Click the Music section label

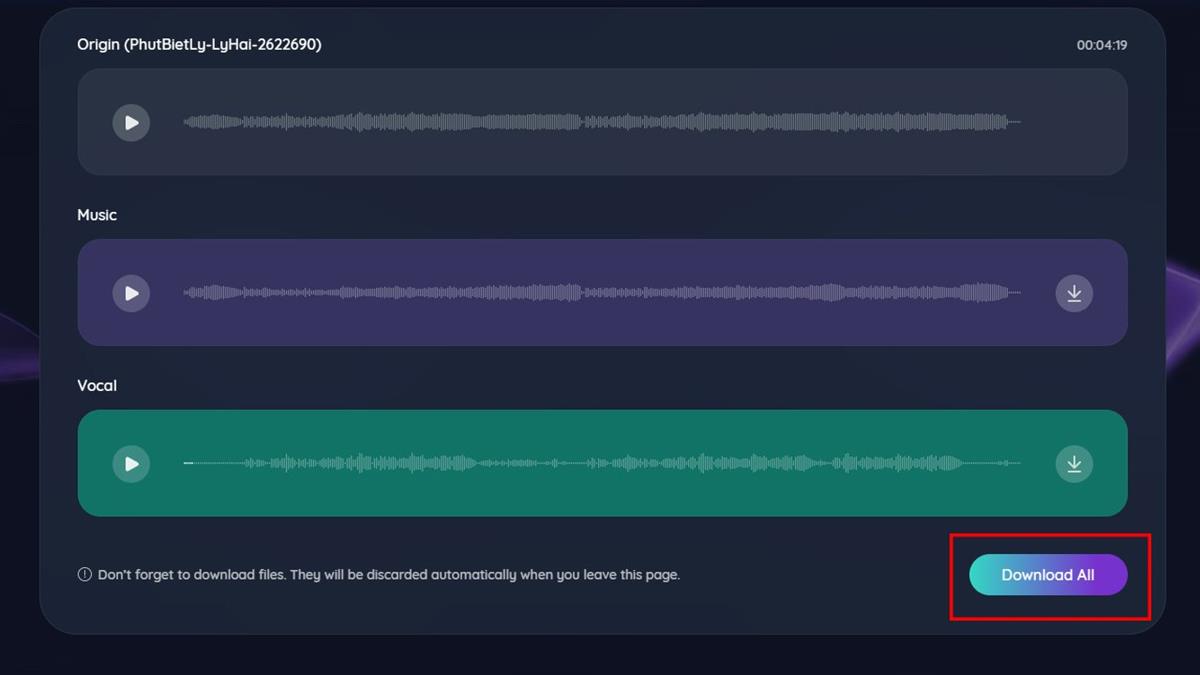click(97, 215)
